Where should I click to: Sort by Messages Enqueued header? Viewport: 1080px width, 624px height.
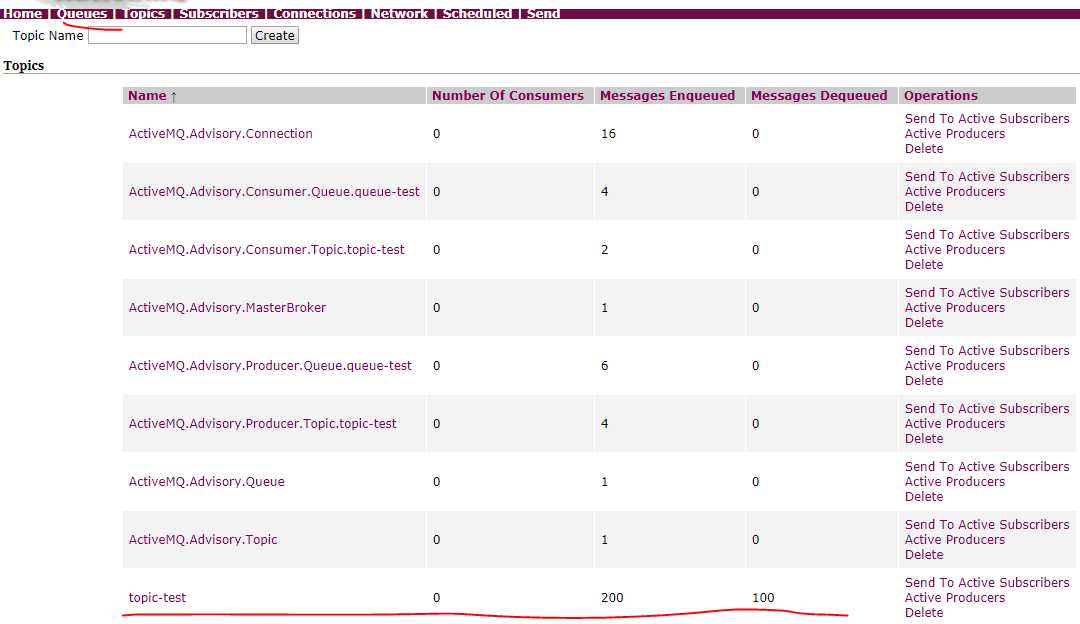point(667,96)
